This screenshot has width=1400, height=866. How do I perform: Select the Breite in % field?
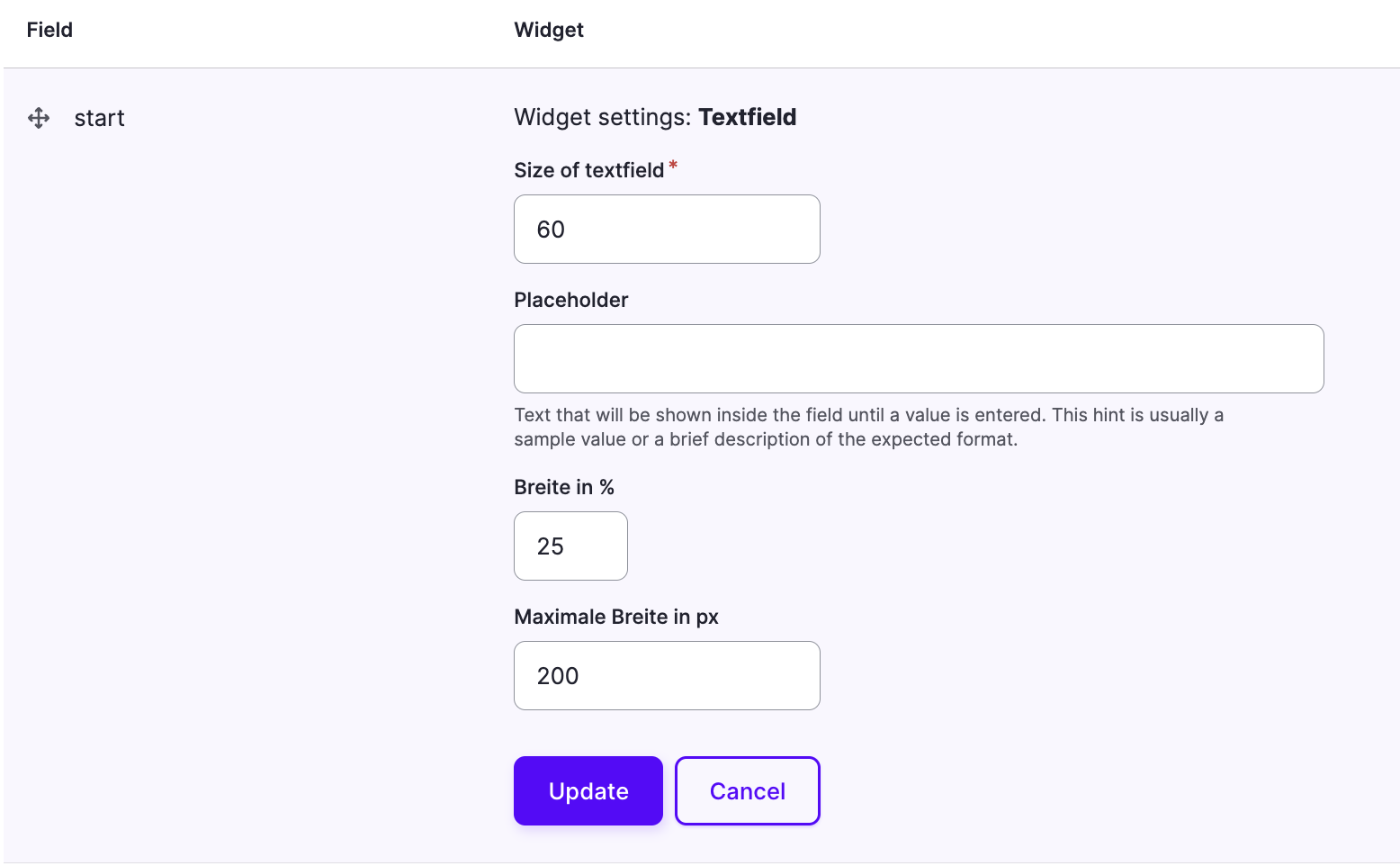tap(570, 546)
